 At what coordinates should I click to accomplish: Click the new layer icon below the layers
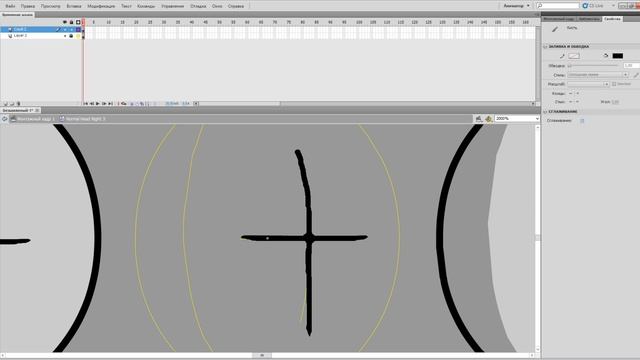coord(5,104)
